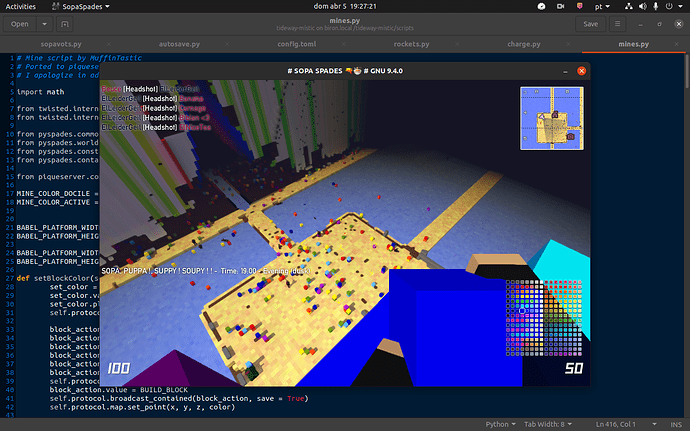Screen dimensions: 690x431
Task: Open the gedit hamburger menu
Action: 625,24
